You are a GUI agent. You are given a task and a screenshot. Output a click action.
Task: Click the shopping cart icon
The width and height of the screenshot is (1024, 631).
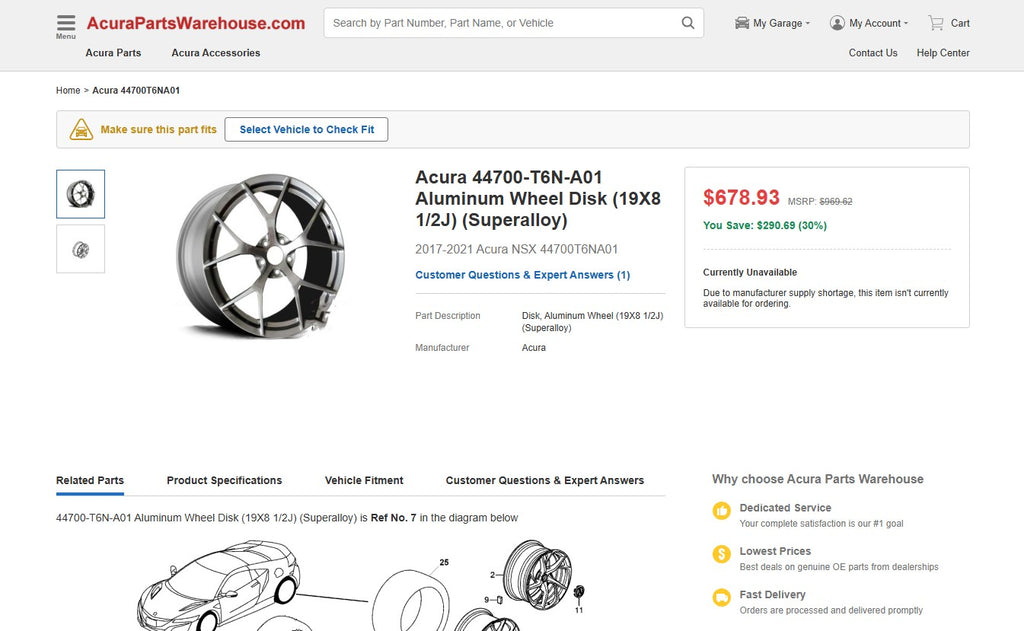click(x=936, y=23)
